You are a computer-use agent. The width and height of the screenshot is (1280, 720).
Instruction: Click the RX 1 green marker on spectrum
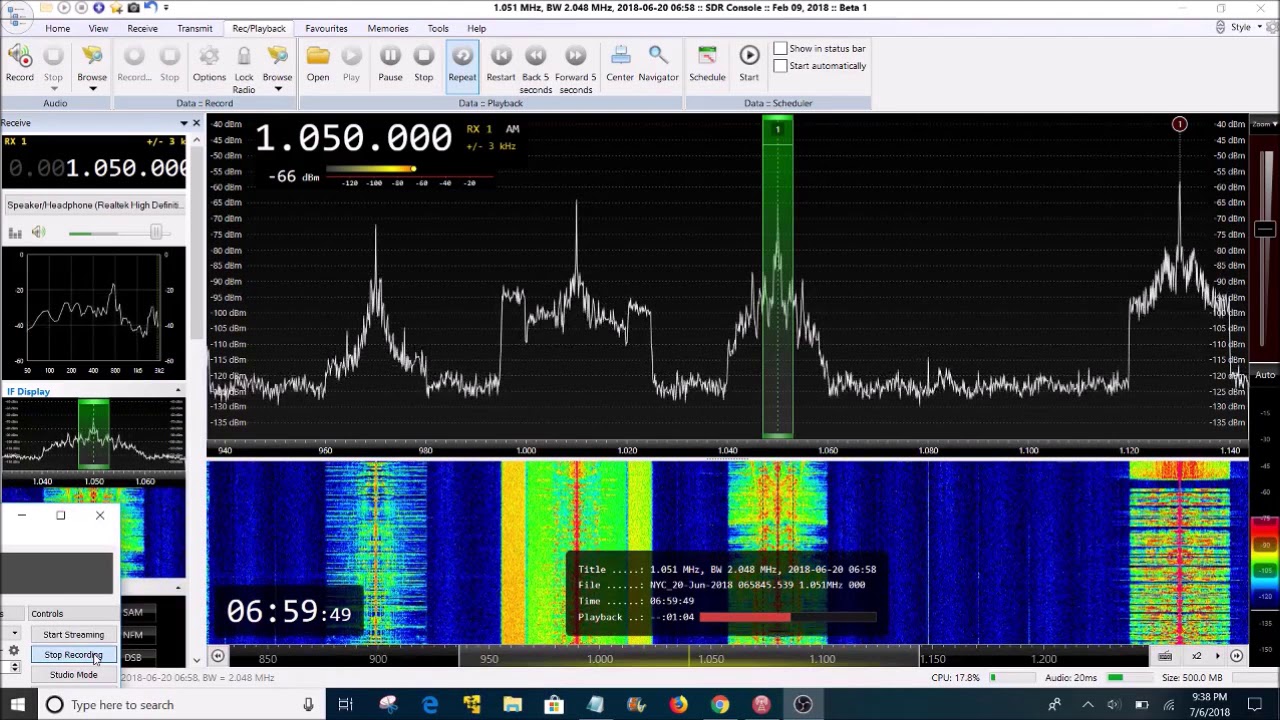pos(778,129)
